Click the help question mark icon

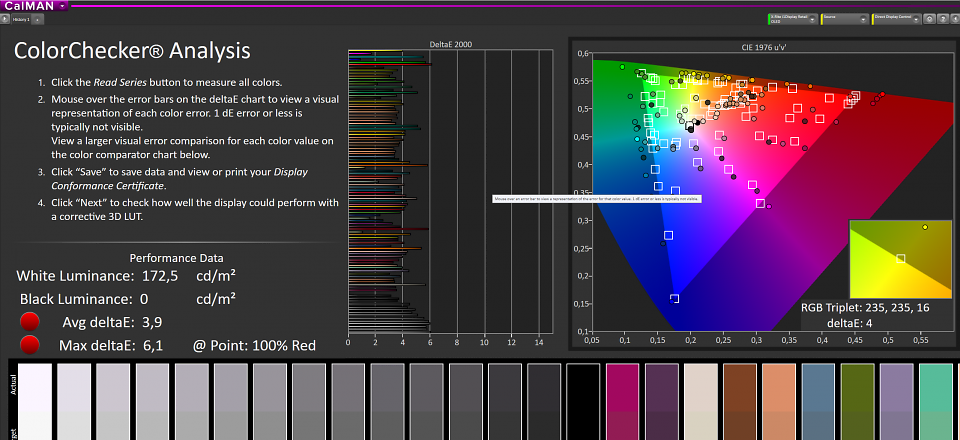click(942, 20)
